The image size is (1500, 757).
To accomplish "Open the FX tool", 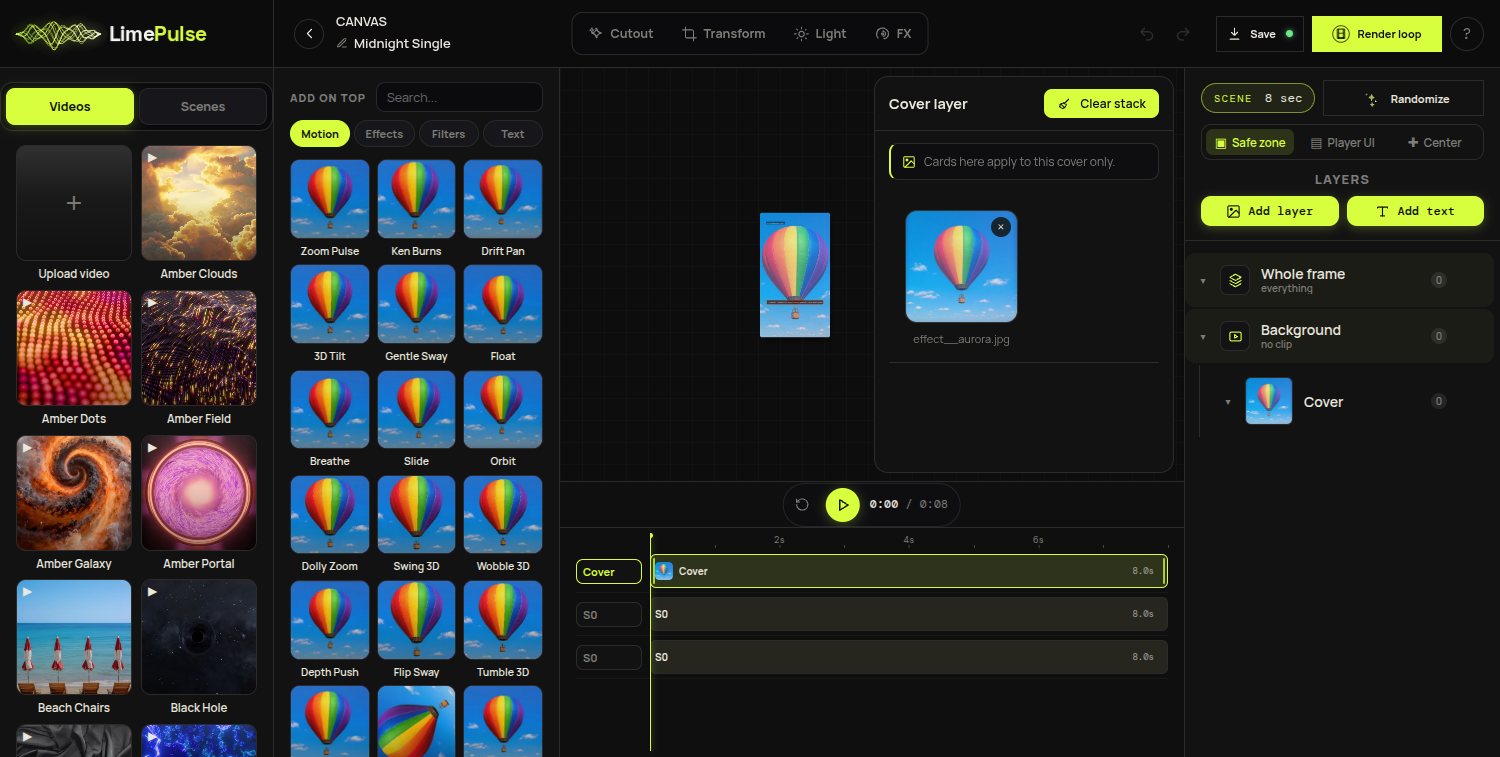I will [893, 34].
